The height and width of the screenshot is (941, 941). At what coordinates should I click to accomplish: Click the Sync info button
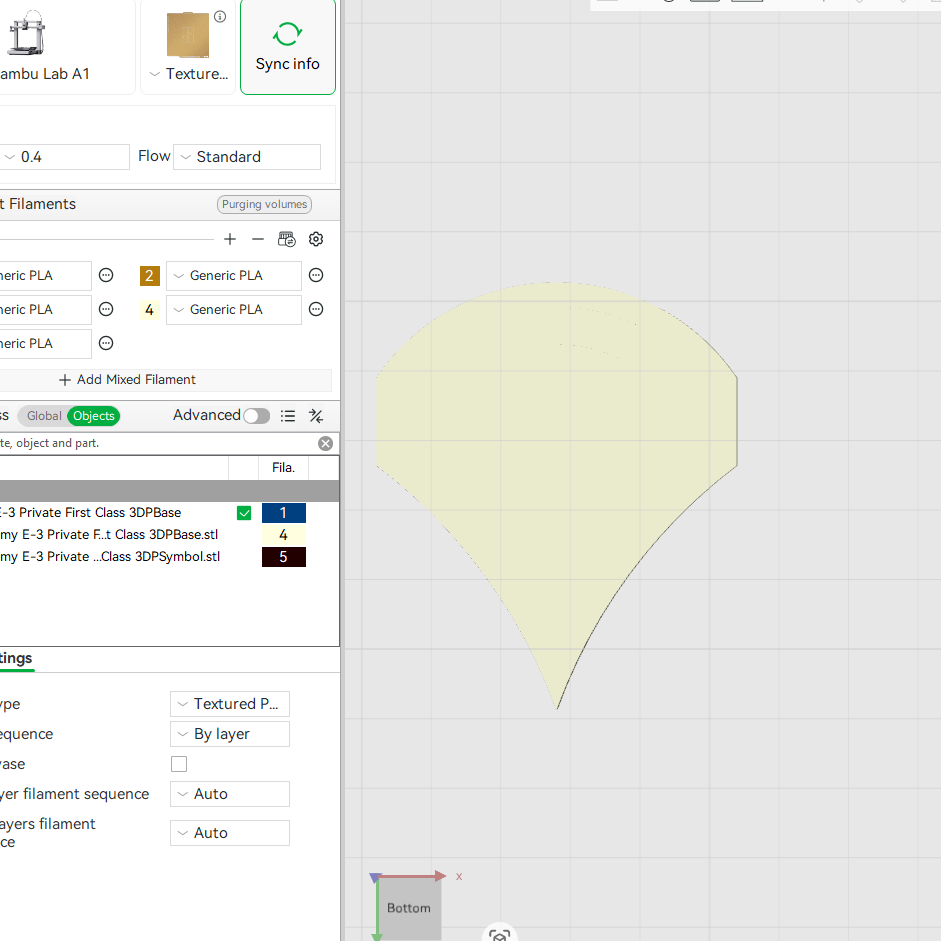[x=287, y=47]
